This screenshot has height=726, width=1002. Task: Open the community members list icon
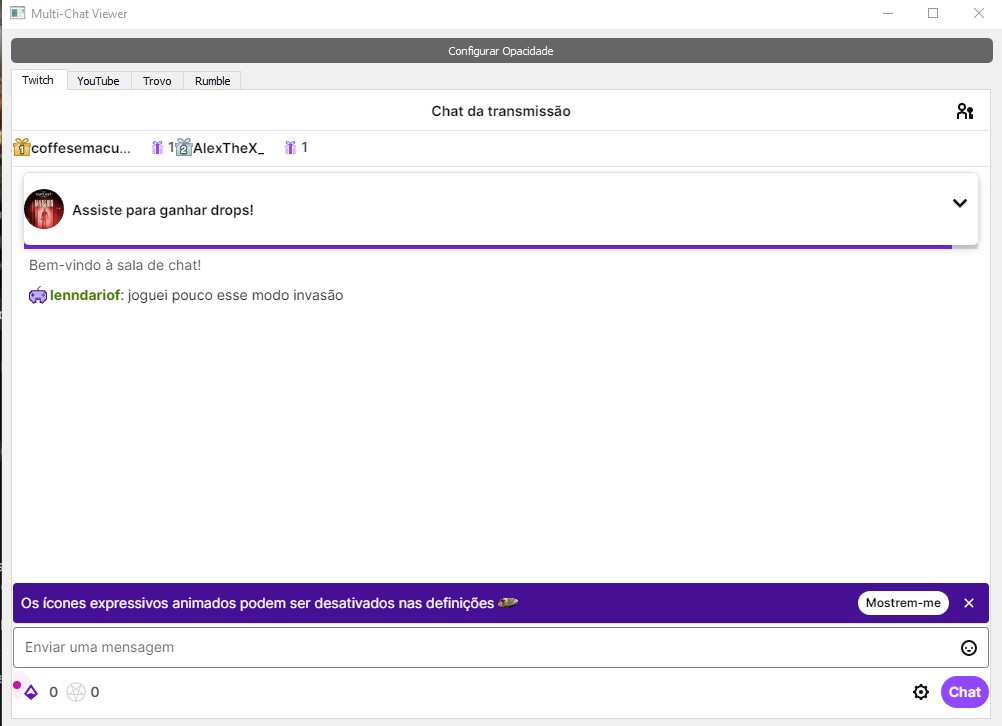click(964, 111)
